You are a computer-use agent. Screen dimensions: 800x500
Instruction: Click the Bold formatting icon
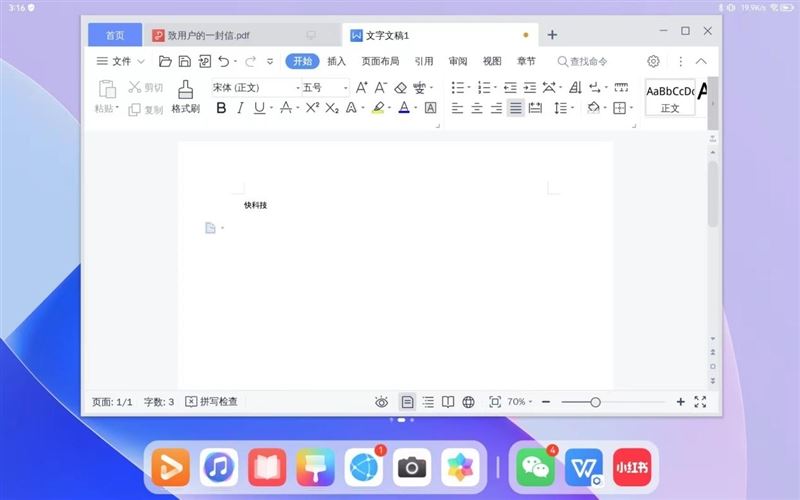pos(221,108)
